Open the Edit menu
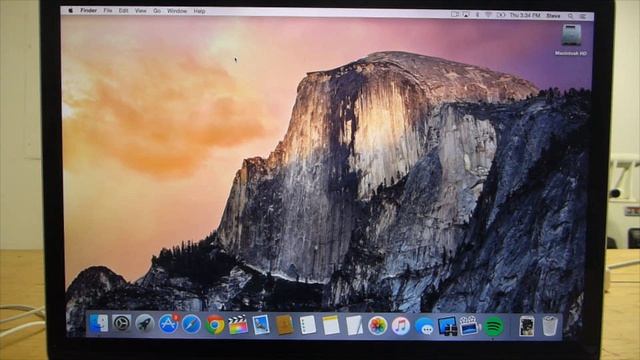The image size is (640, 360). coord(123,11)
